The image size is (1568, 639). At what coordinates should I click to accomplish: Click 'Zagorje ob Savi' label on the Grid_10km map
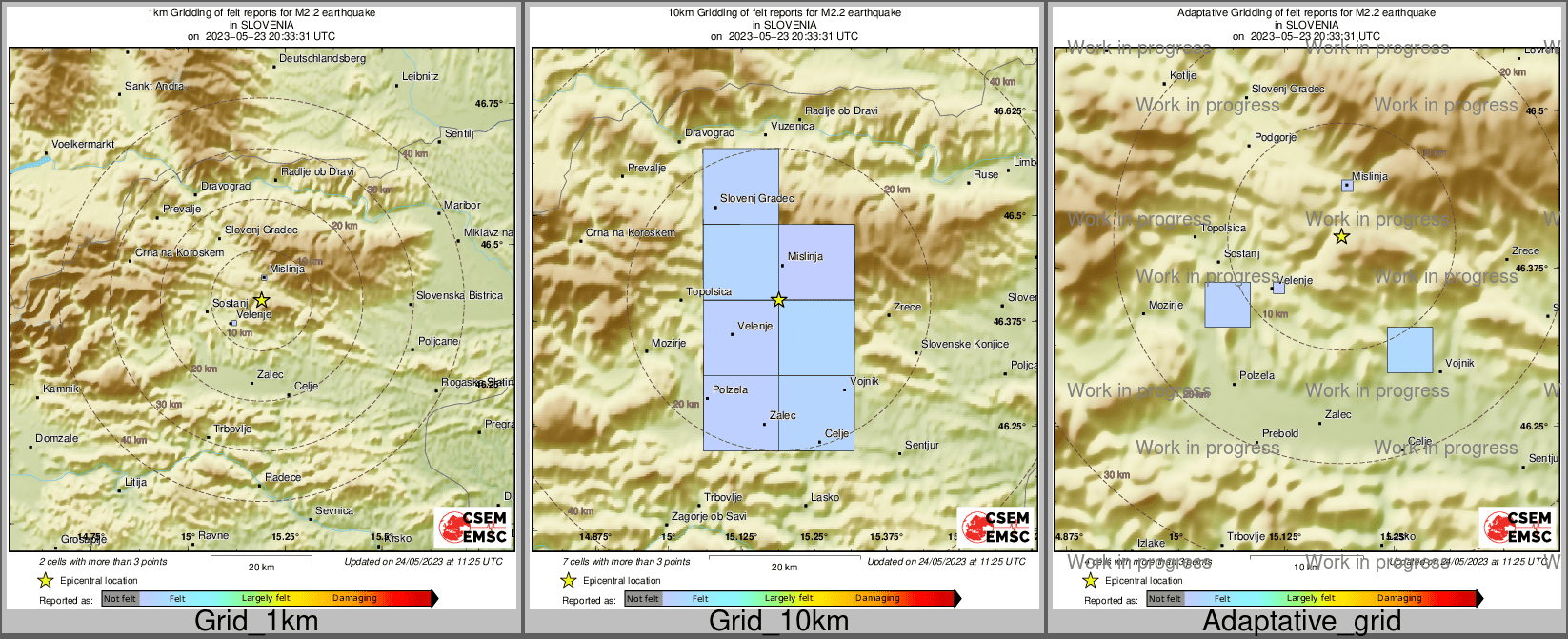point(709,516)
